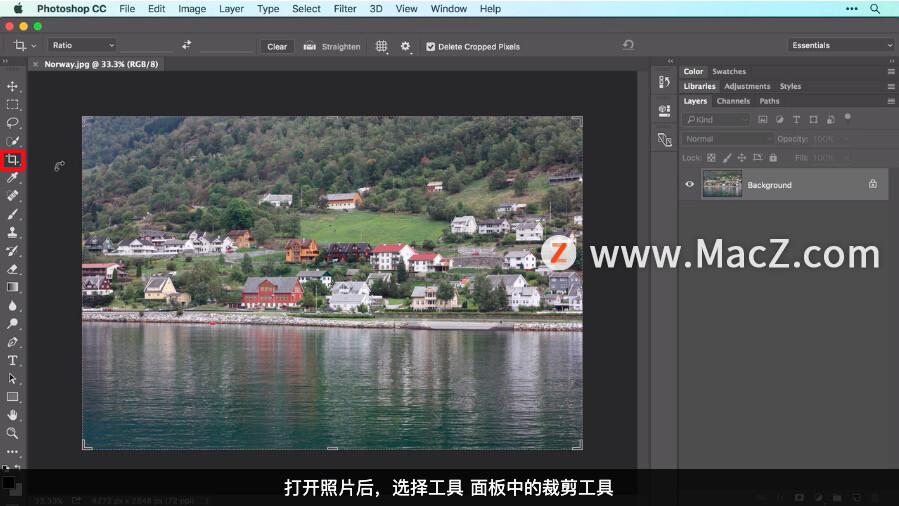Open the Layers panel menu

(x=891, y=101)
